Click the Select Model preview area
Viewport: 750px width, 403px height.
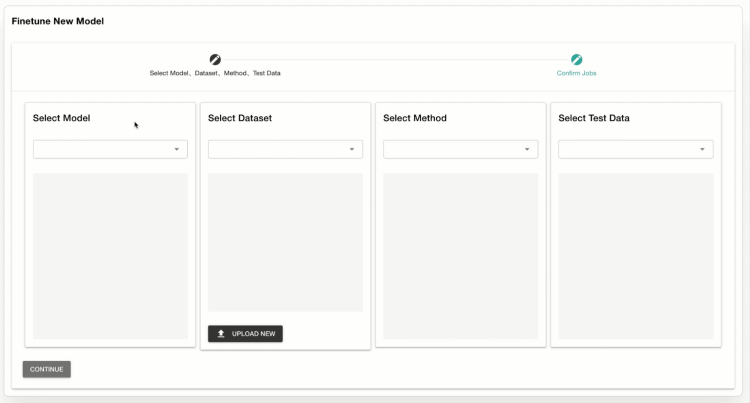(x=110, y=256)
